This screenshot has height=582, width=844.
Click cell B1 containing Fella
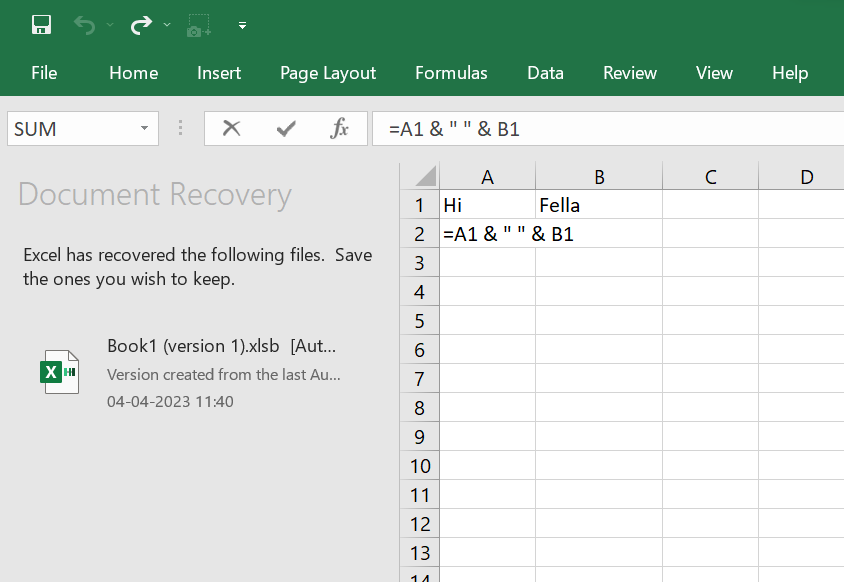click(x=599, y=205)
